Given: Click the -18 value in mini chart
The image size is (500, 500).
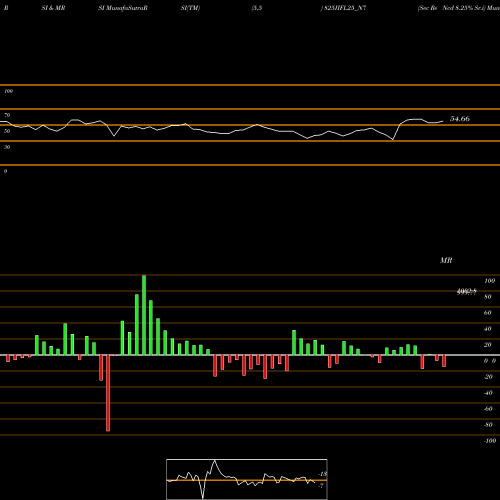Looking at the screenshot, I should pos(323,474).
